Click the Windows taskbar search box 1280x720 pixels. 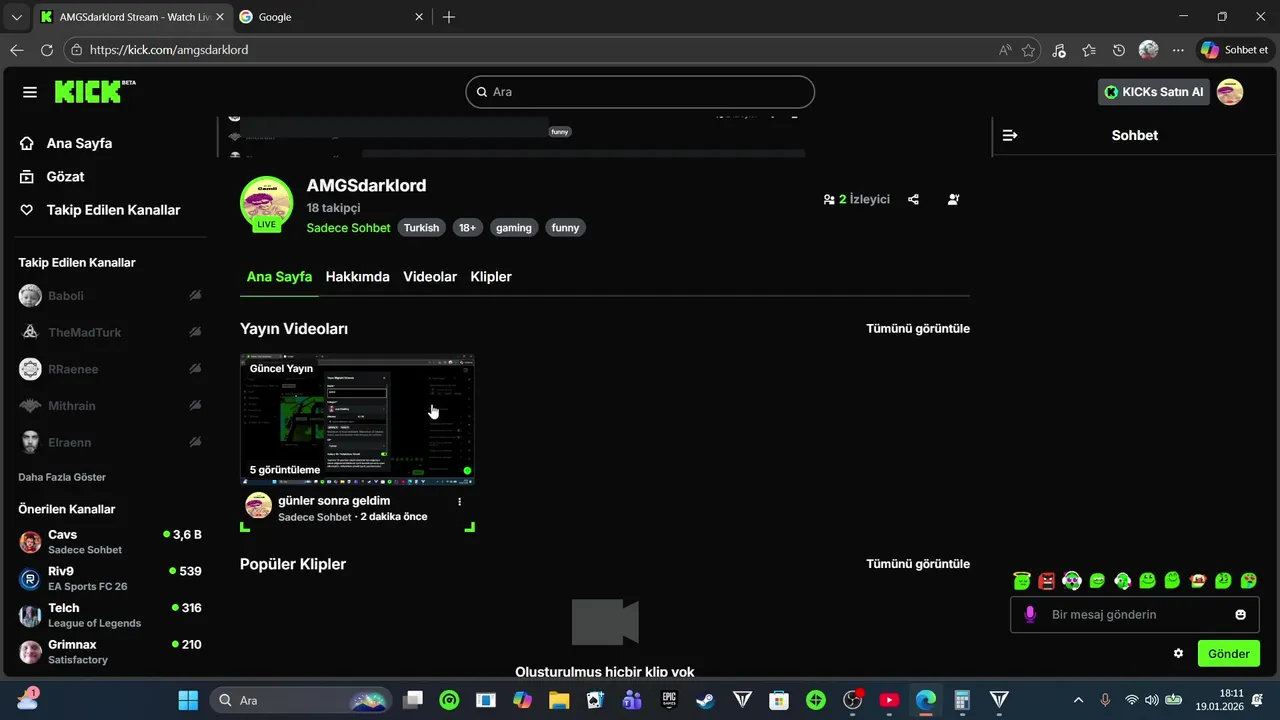(302, 700)
